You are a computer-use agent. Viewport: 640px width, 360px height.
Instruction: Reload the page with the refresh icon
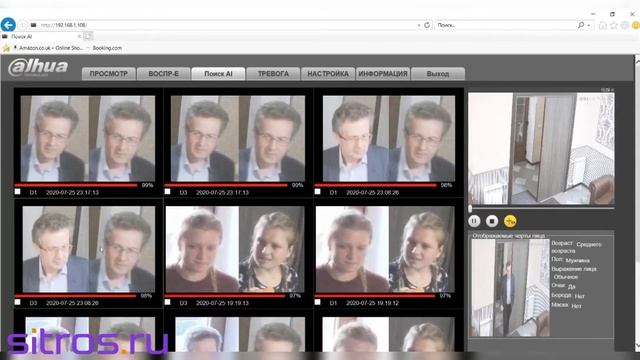(x=427, y=25)
